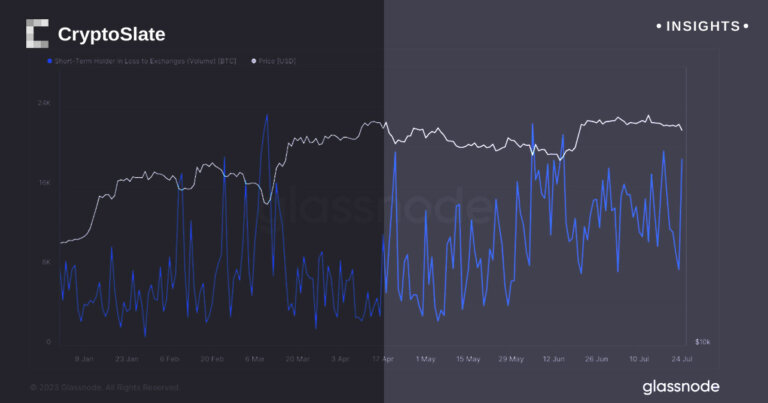Screen dimensions: 768x403
Task: Click the blue legend dot for Short-Term Holder
Action: [x=49, y=62]
